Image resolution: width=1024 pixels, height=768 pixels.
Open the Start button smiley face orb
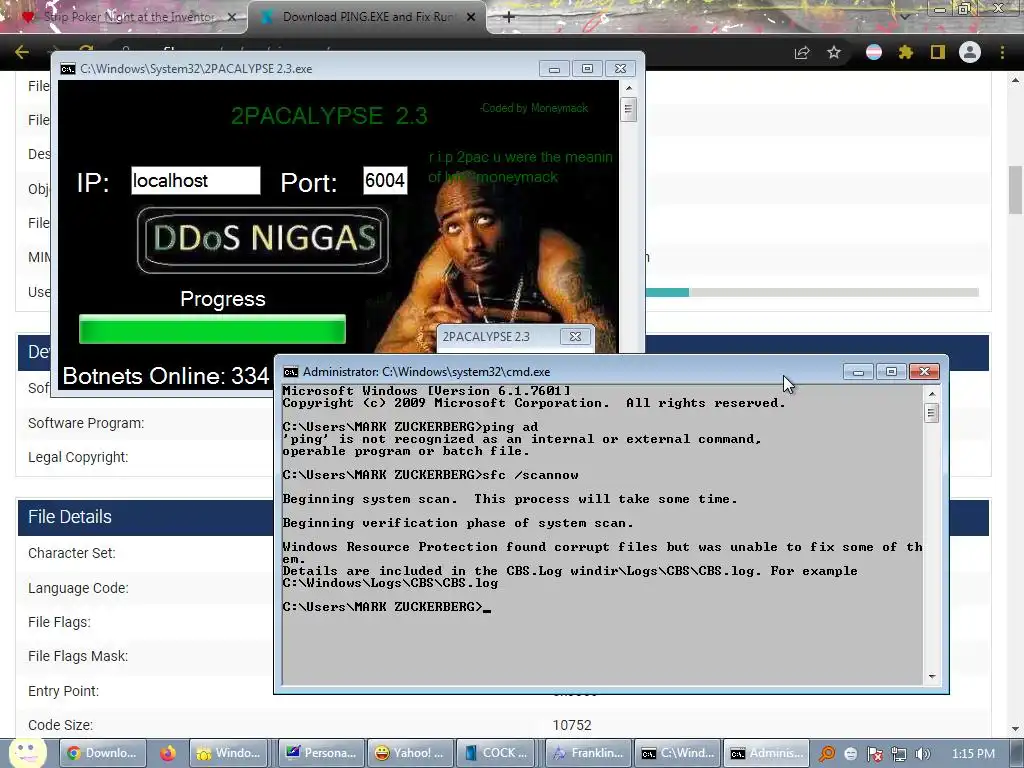click(x=27, y=753)
